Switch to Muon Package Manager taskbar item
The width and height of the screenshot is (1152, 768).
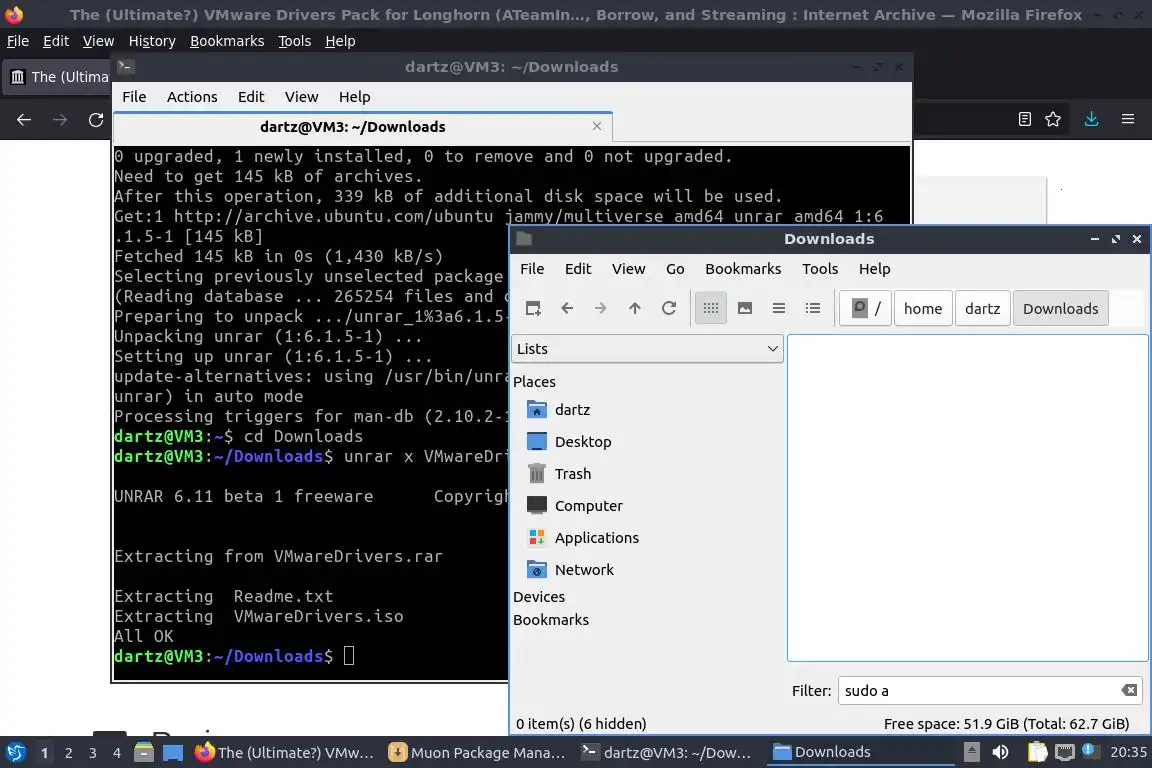tap(478, 753)
